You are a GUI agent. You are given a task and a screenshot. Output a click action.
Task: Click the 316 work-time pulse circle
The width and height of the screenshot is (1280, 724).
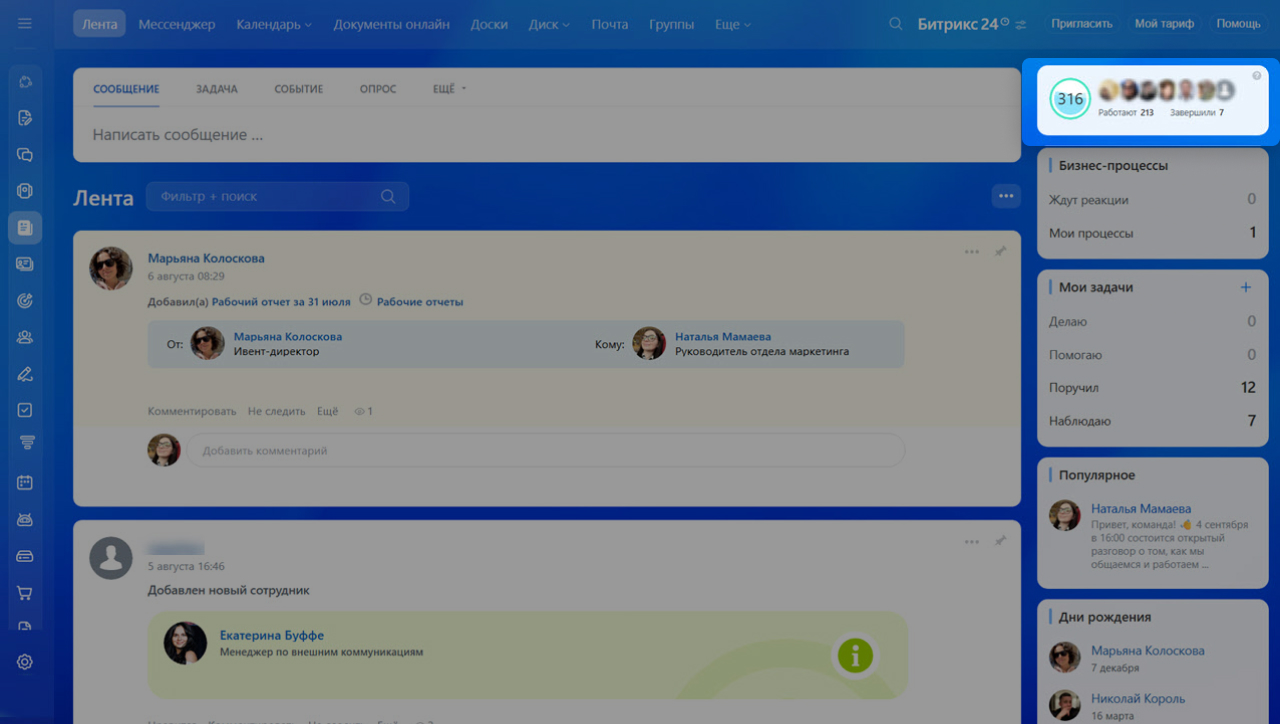(x=1070, y=99)
